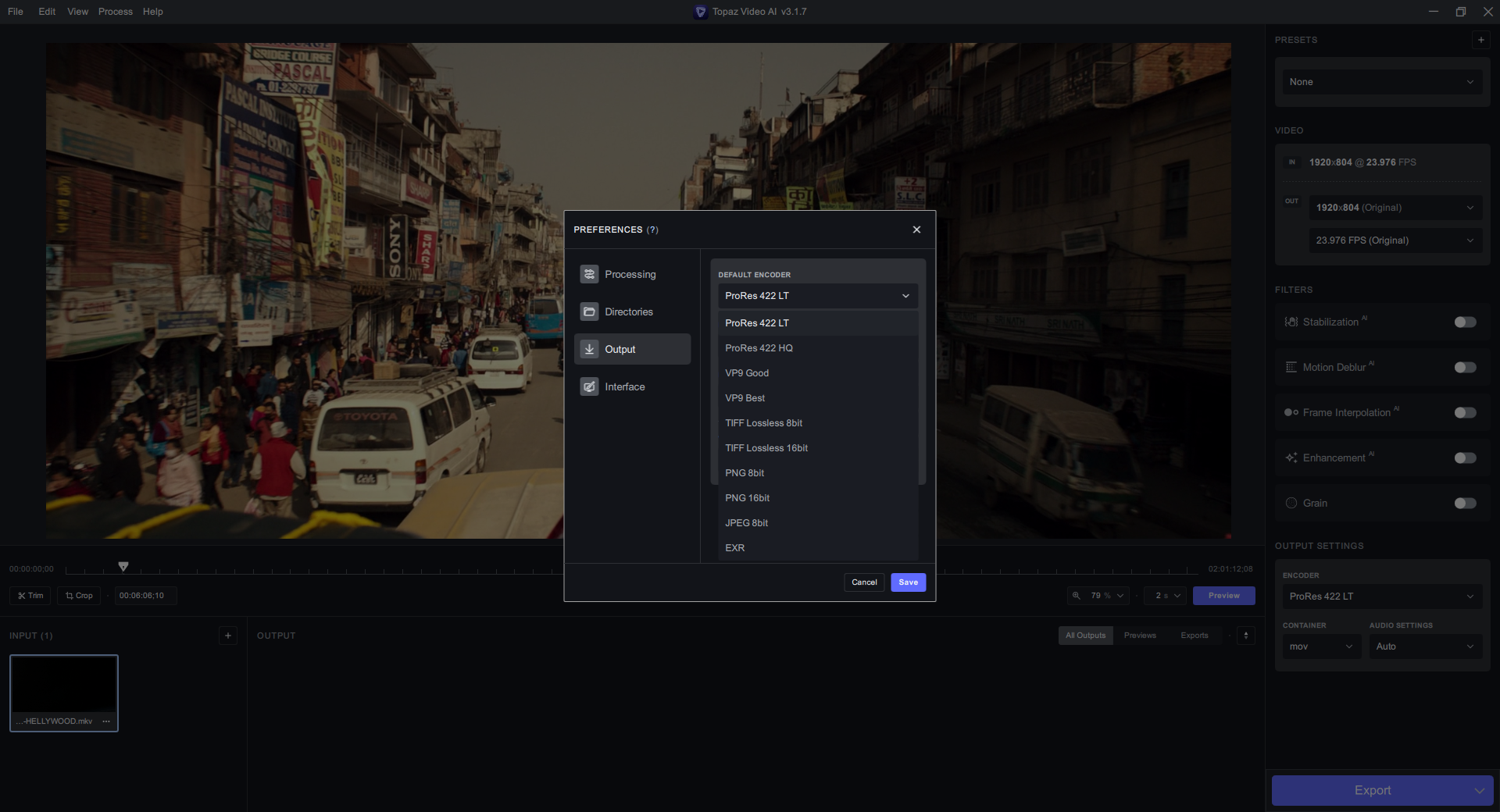The height and width of the screenshot is (812, 1500).
Task: Open the Edit menu
Action: click(47, 12)
